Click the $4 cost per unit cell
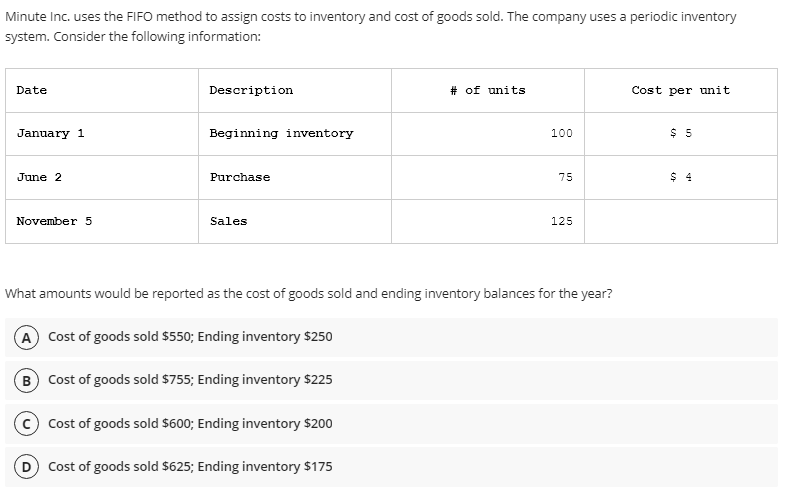This screenshot has height=499, width=794. point(680,177)
